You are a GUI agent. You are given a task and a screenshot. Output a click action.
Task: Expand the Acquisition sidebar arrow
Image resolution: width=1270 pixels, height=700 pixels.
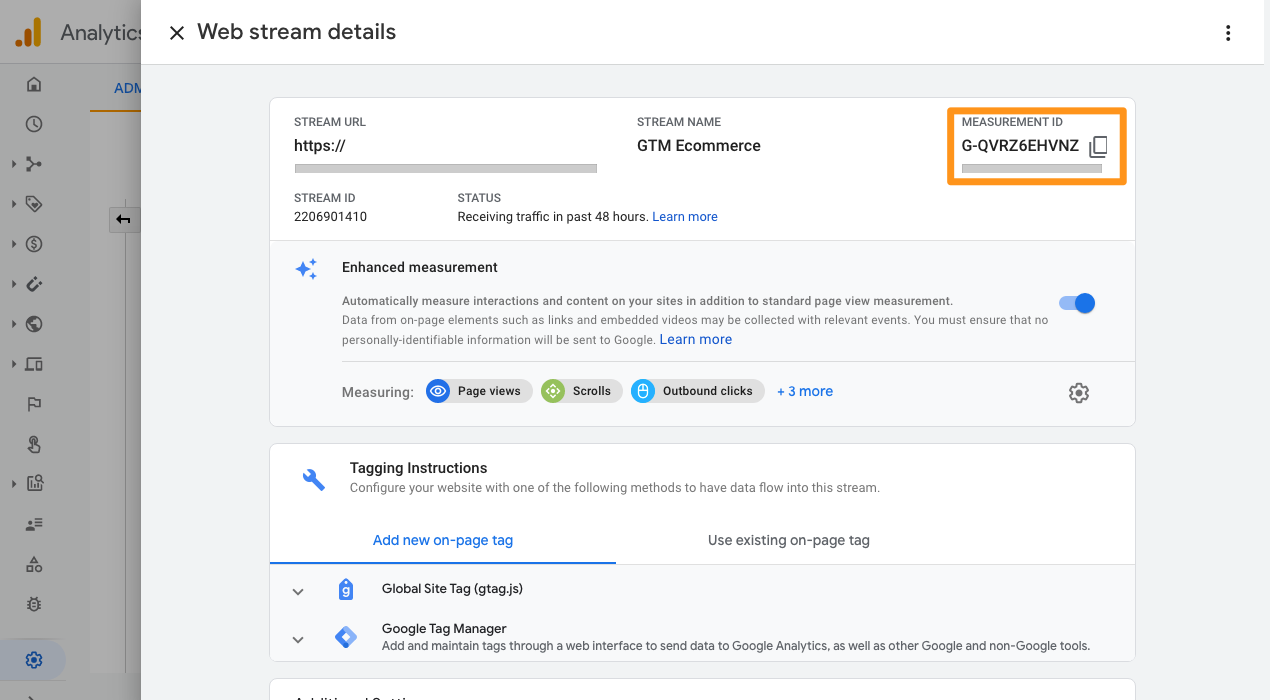pyautogui.click(x=14, y=164)
